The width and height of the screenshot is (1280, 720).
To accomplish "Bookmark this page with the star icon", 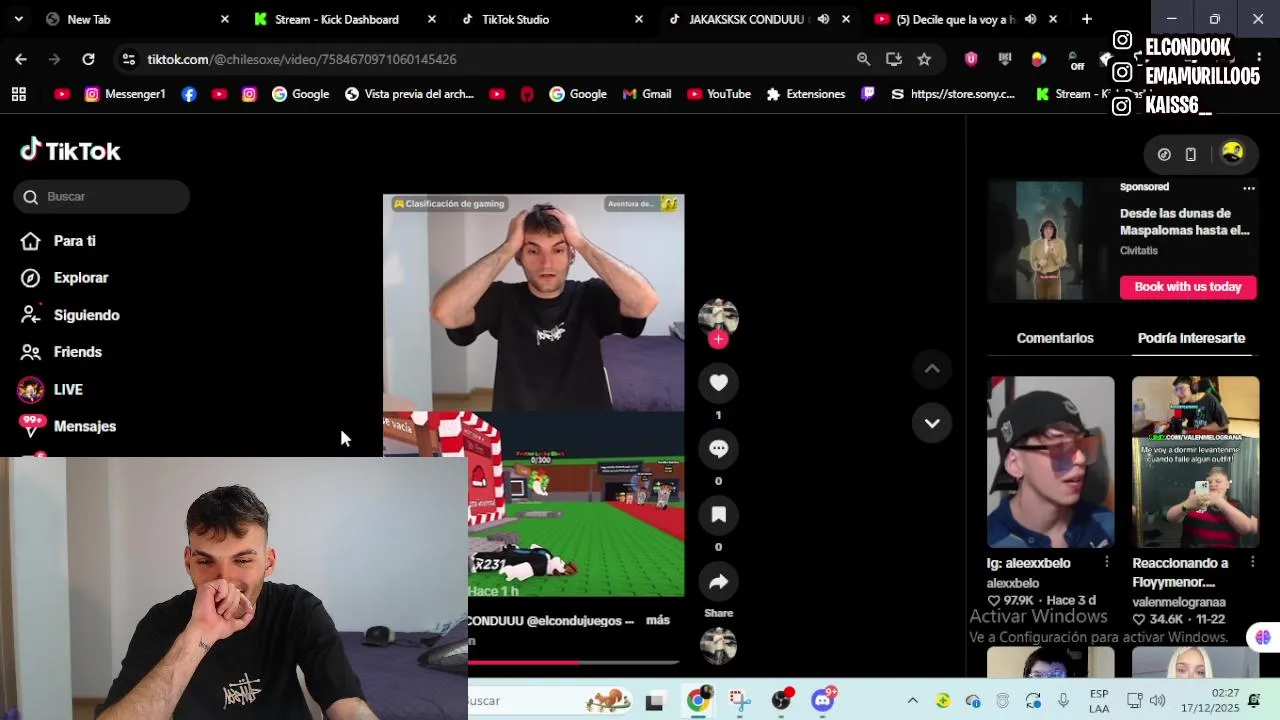I will [x=924, y=59].
